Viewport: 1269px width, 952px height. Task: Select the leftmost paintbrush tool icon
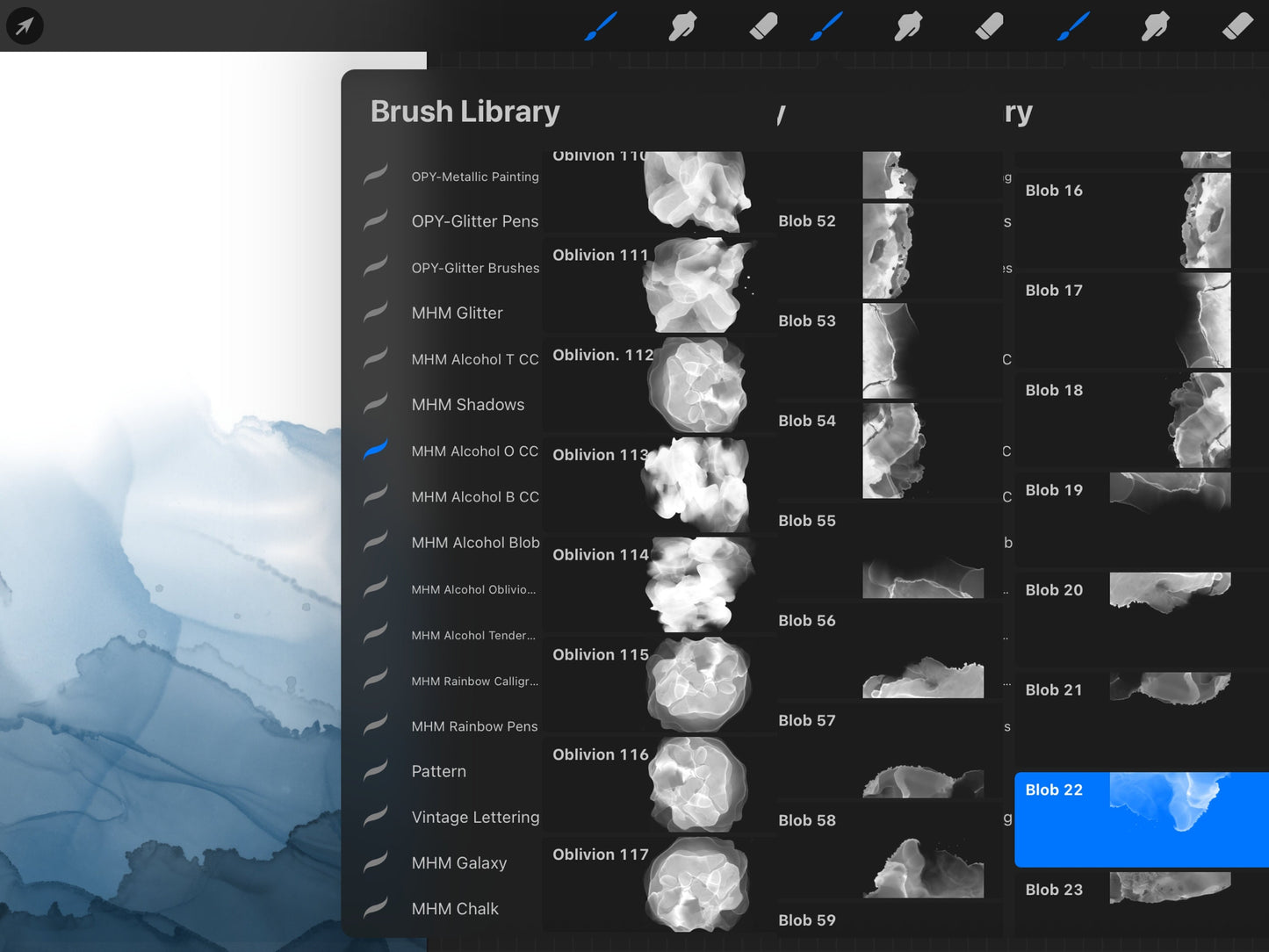[x=601, y=26]
